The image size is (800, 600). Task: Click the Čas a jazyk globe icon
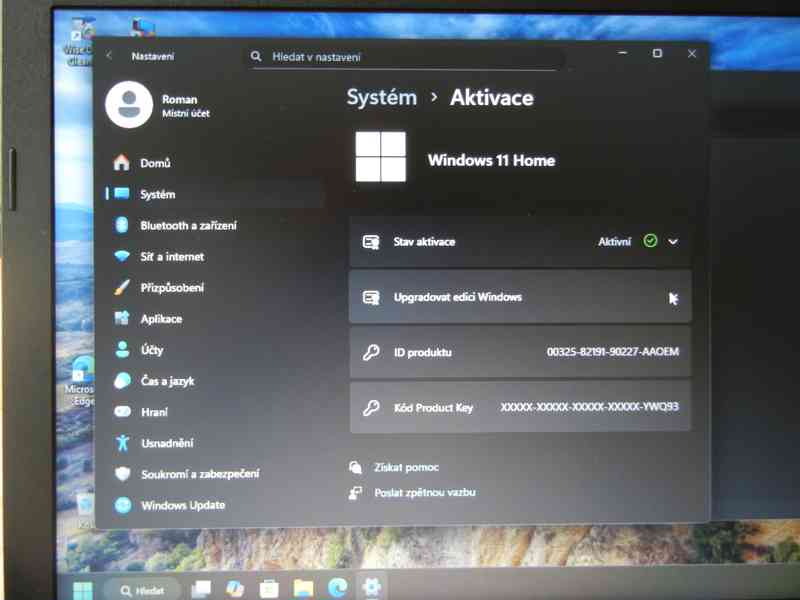coord(122,381)
